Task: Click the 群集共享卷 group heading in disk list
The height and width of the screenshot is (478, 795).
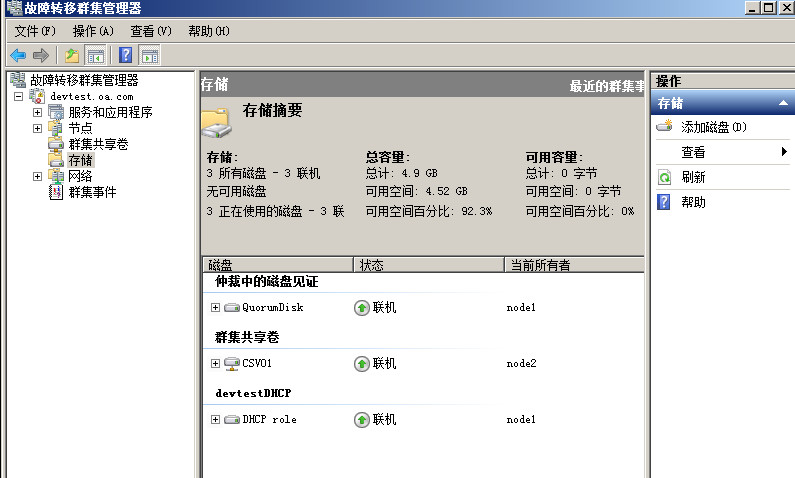Action: 247,337
